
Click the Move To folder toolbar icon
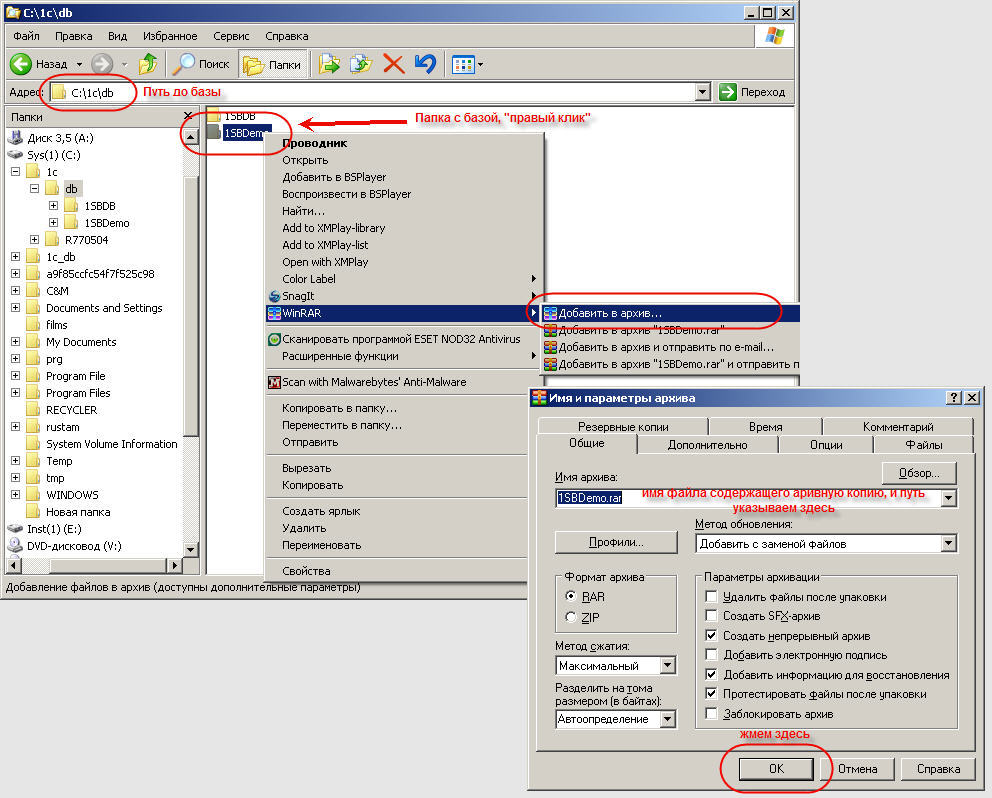(329, 64)
